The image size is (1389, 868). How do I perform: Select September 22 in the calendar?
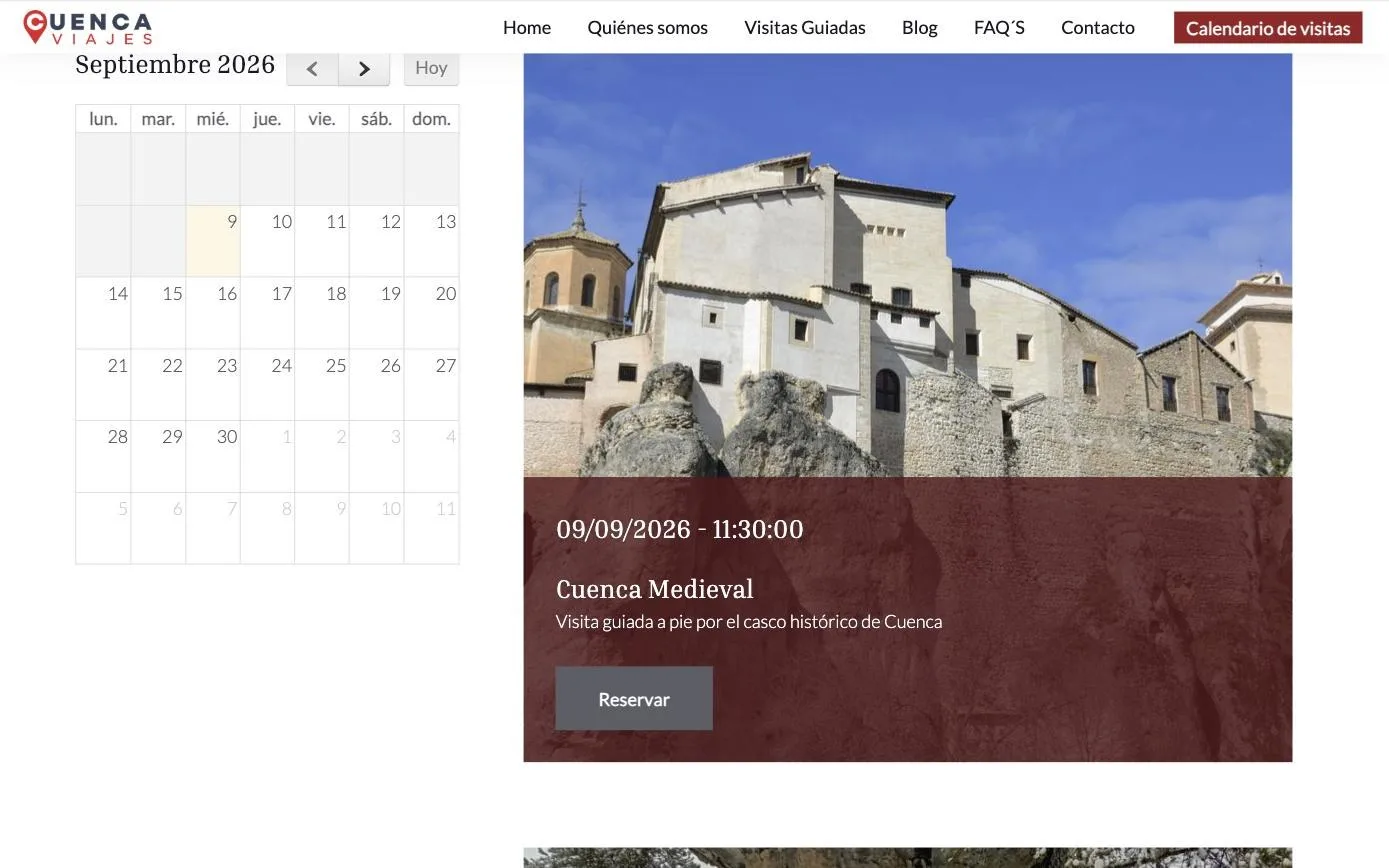158,385
